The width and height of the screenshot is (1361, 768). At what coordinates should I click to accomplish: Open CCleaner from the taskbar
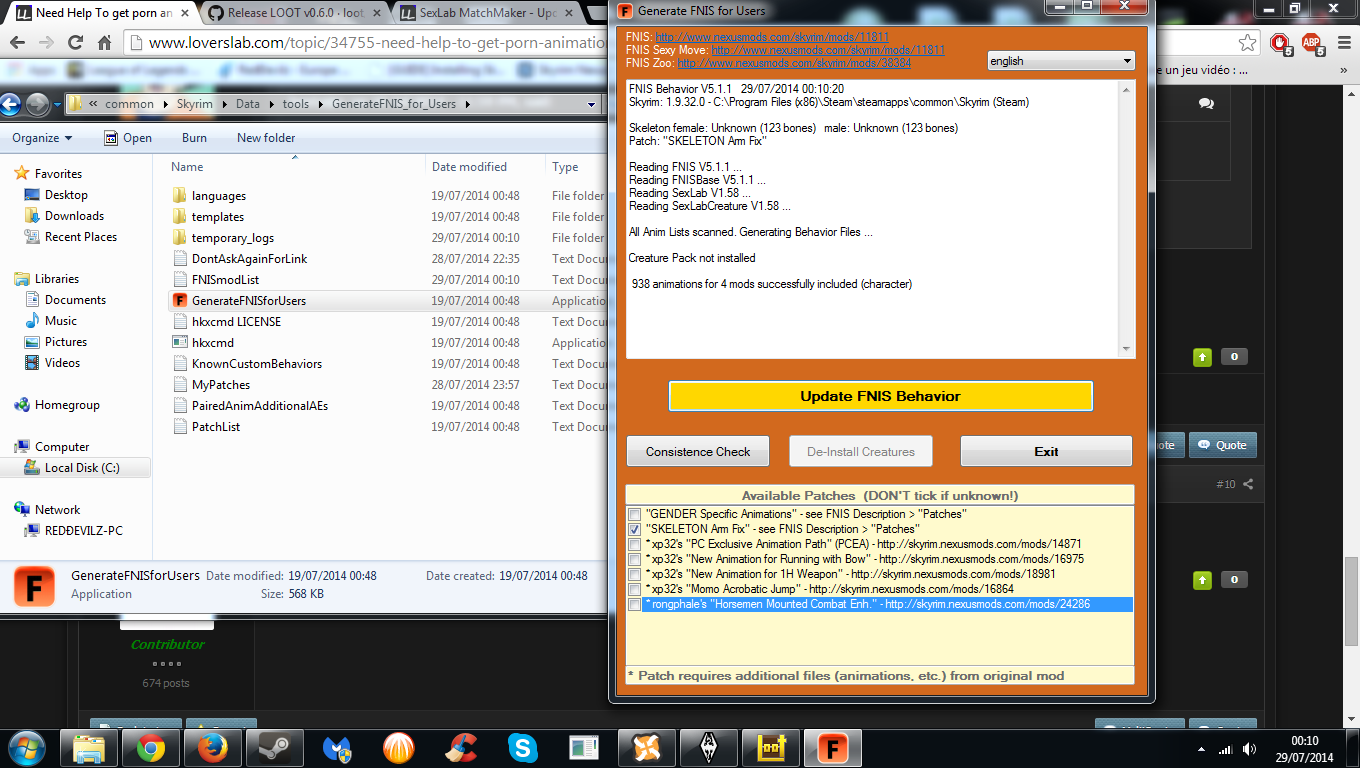tap(461, 747)
